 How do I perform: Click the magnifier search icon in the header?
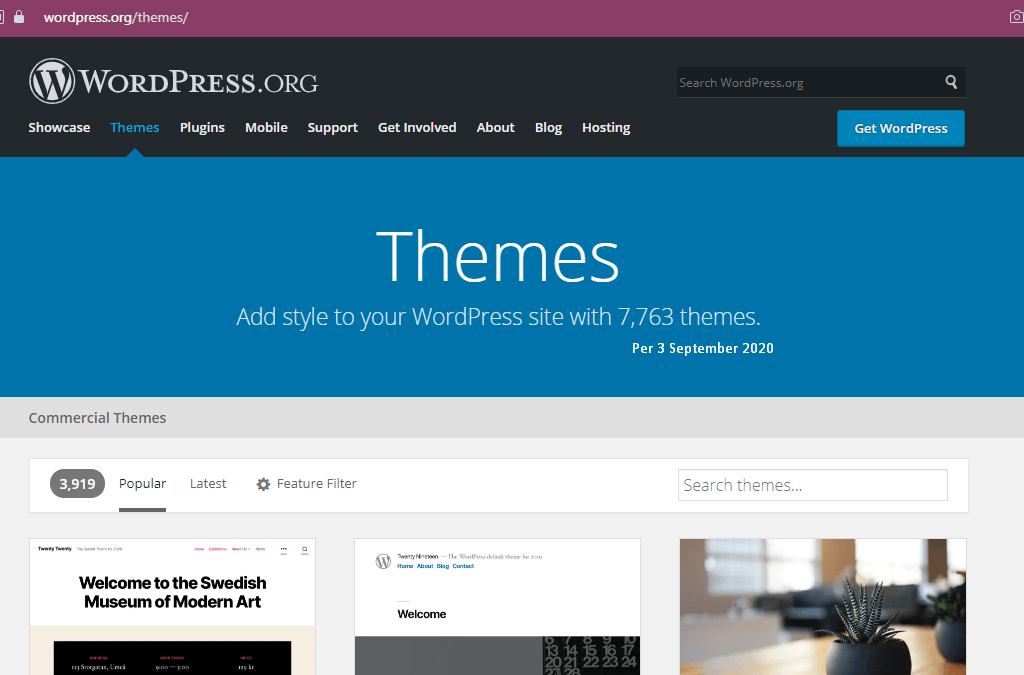coord(951,82)
